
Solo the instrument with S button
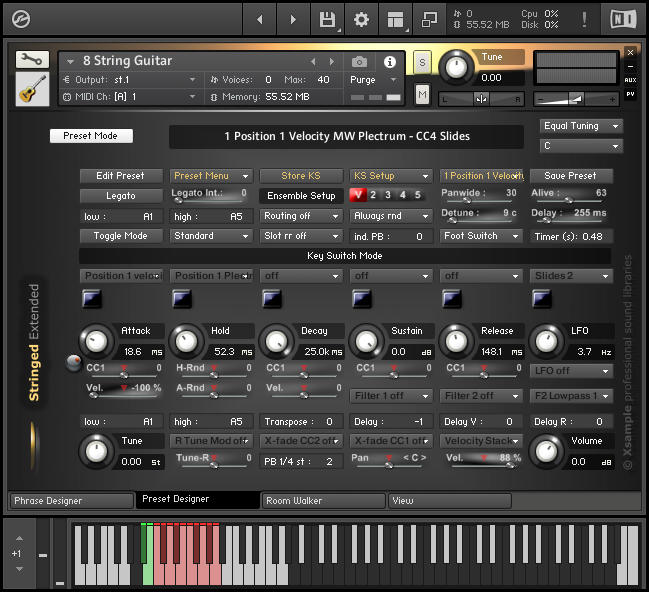pyautogui.click(x=422, y=62)
